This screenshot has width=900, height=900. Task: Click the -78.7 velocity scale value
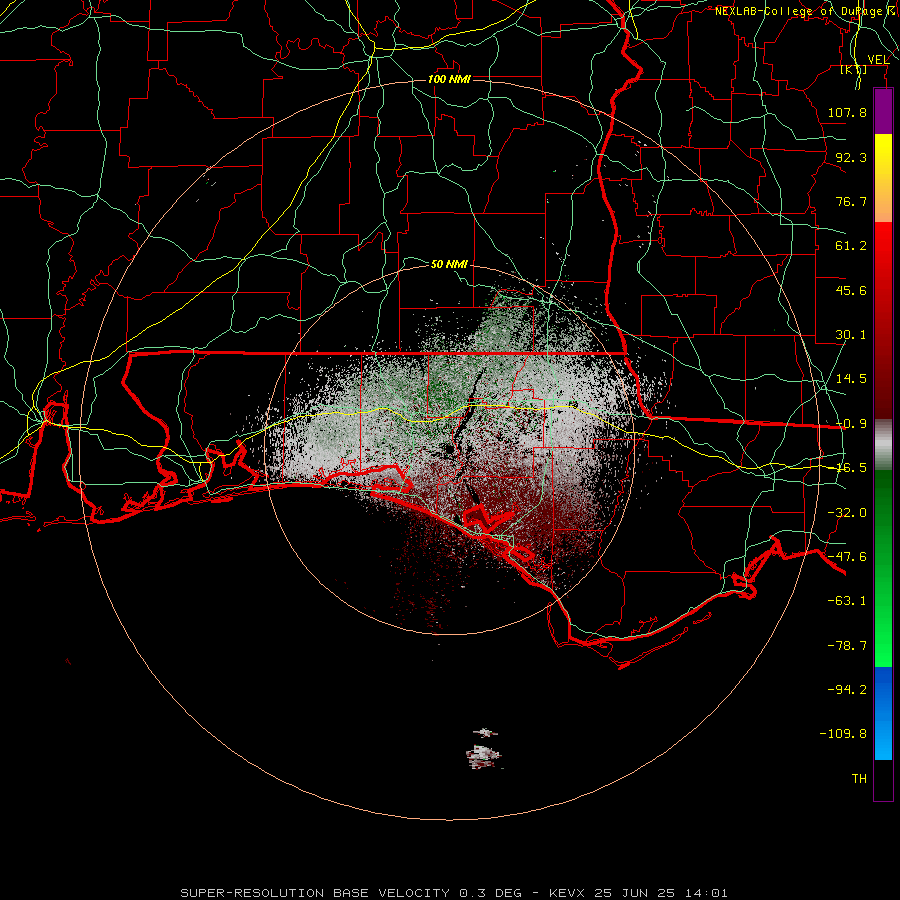pyautogui.click(x=847, y=646)
